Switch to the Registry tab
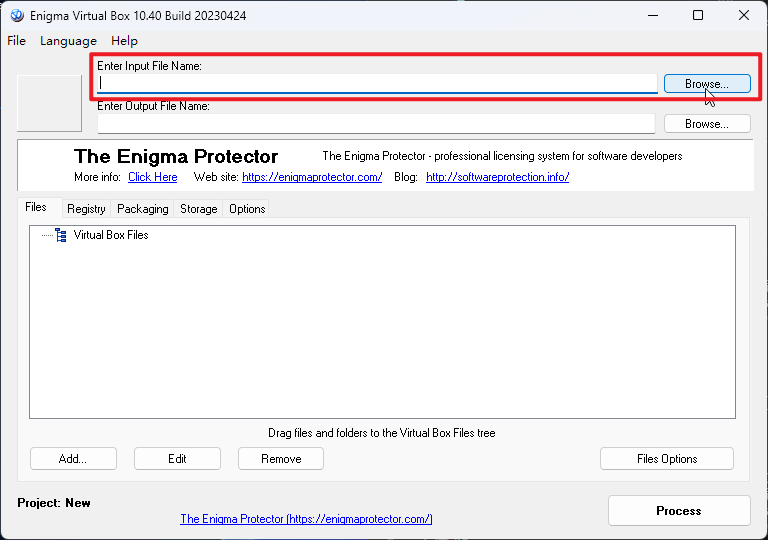Screen dimensions: 768x540 click(86, 209)
